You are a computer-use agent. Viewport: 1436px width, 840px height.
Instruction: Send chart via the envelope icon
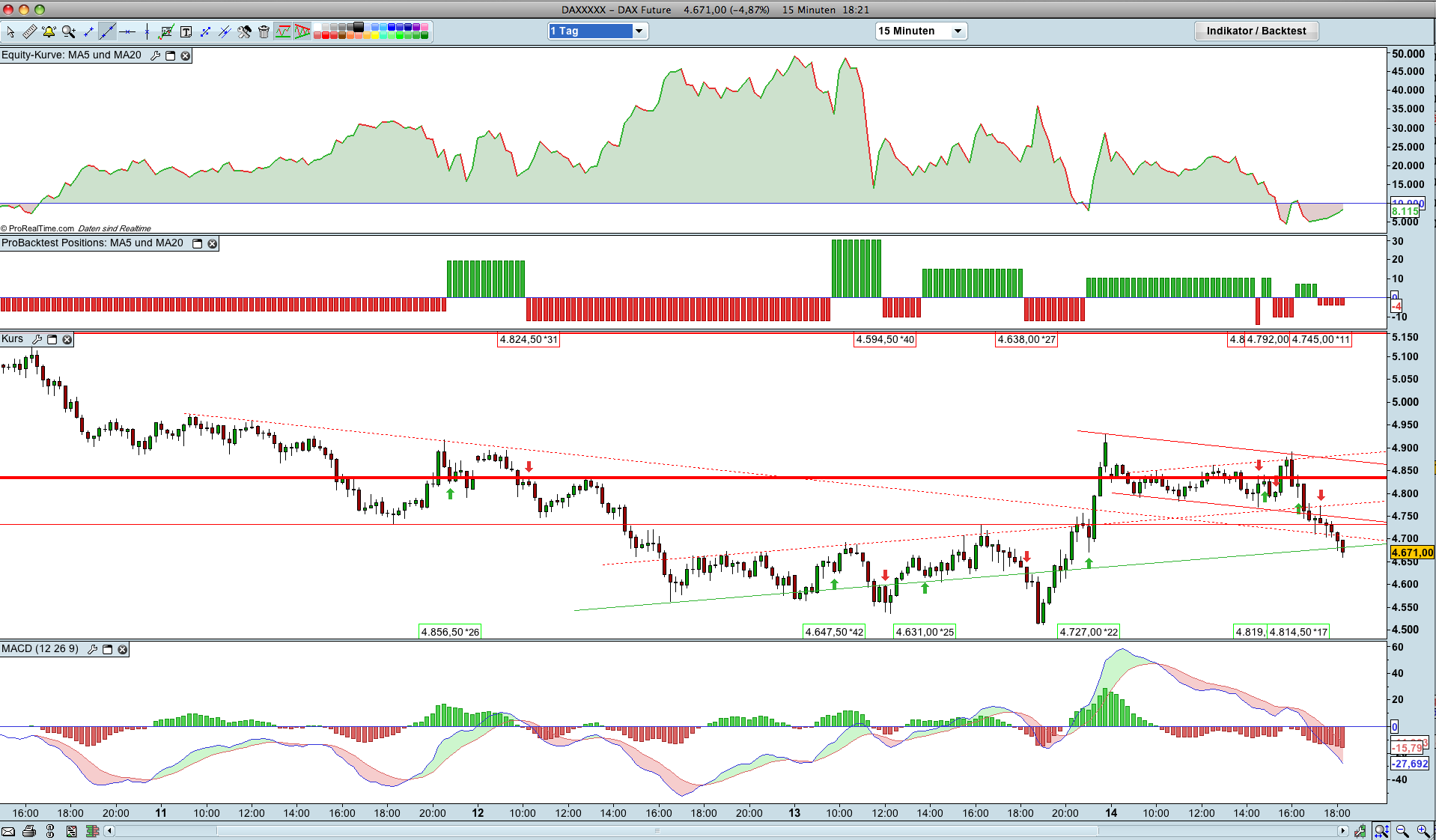[8, 831]
